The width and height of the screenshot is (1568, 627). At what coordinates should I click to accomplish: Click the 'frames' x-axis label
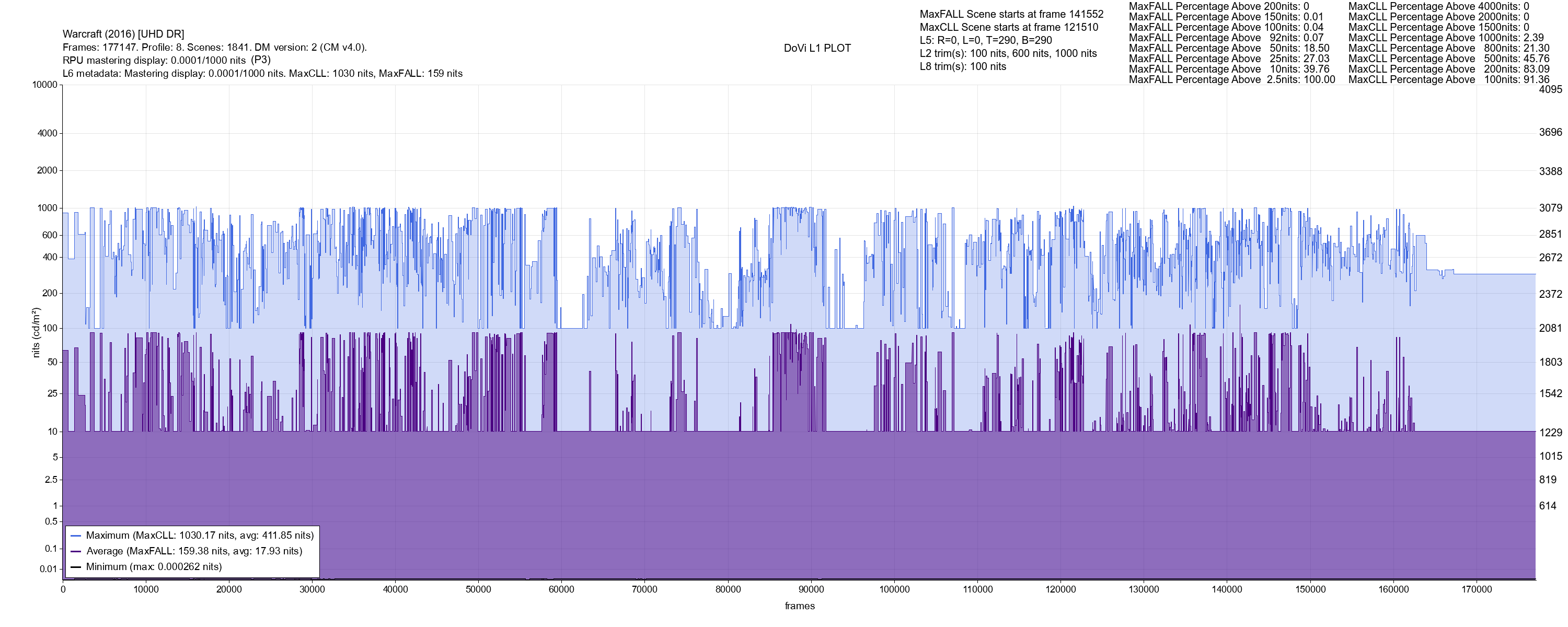[799, 606]
